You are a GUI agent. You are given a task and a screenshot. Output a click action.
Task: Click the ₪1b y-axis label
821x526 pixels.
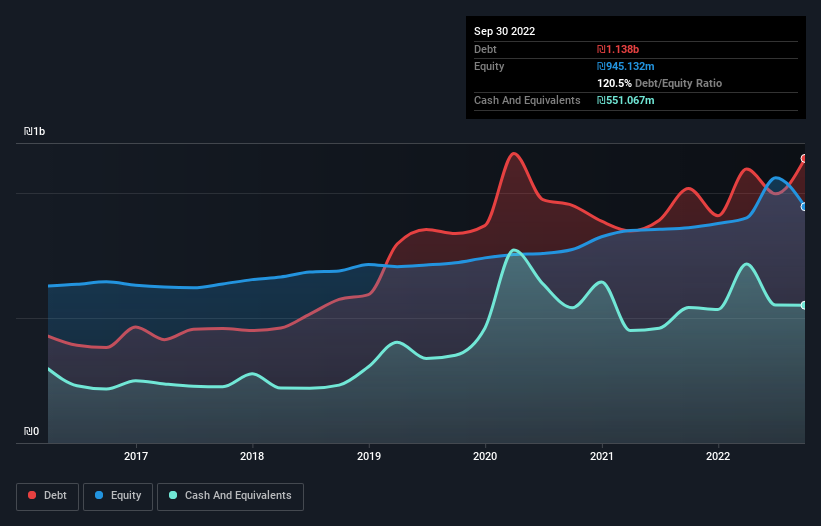tap(35, 132)
